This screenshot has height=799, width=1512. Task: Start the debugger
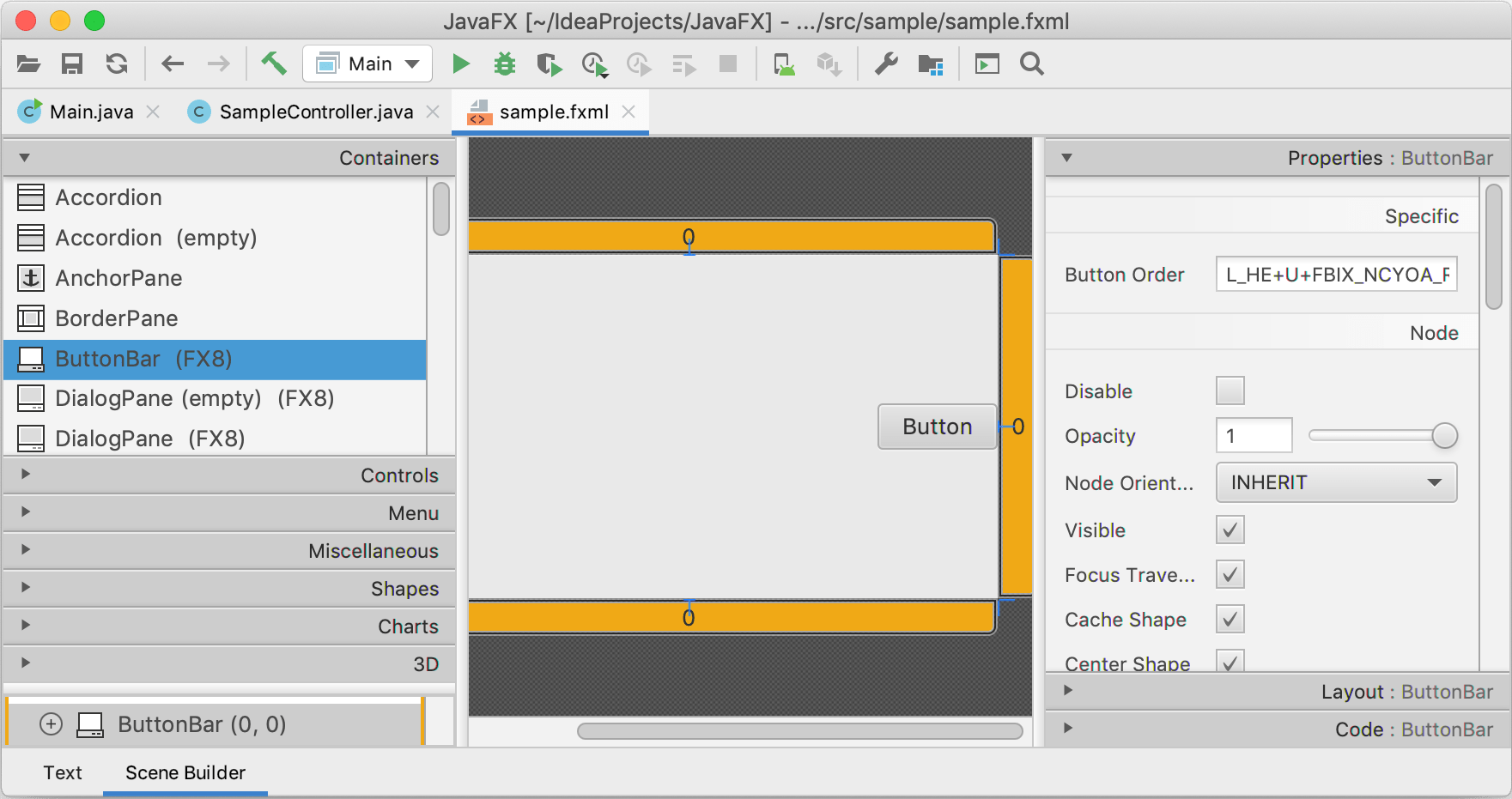(505, 64)
